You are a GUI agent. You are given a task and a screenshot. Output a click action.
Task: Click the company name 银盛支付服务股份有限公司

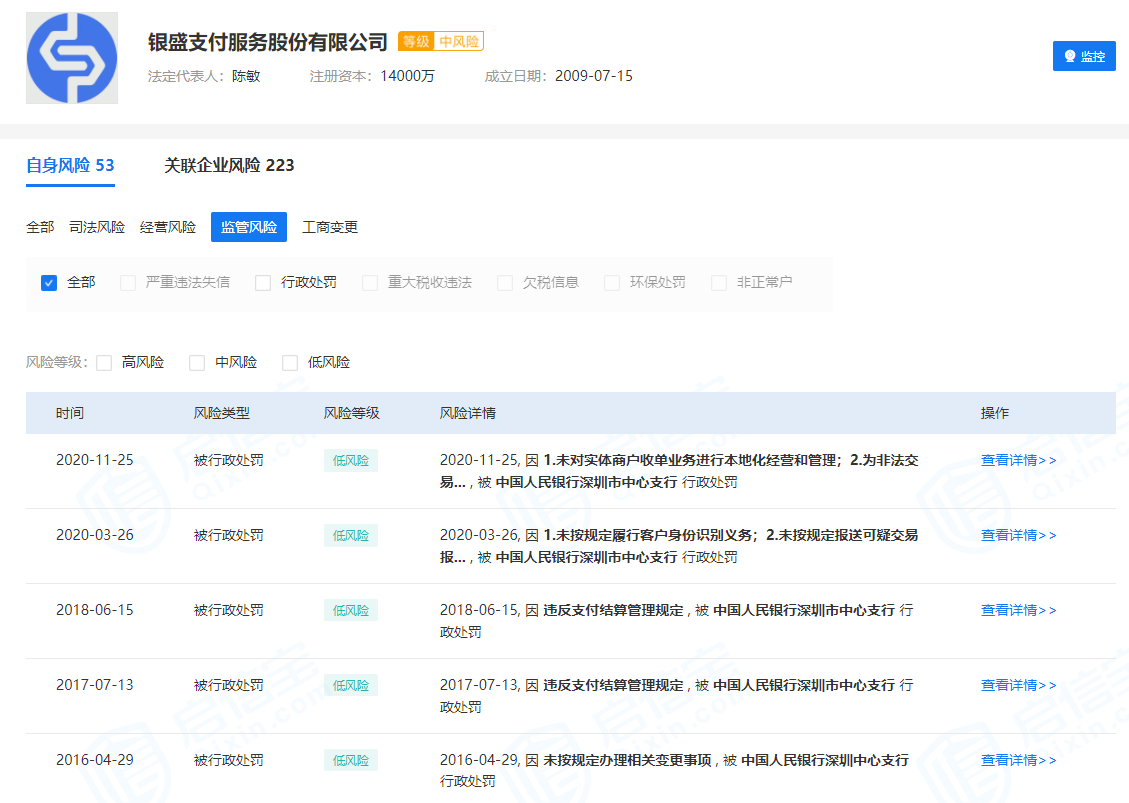[x=268, y=42]
